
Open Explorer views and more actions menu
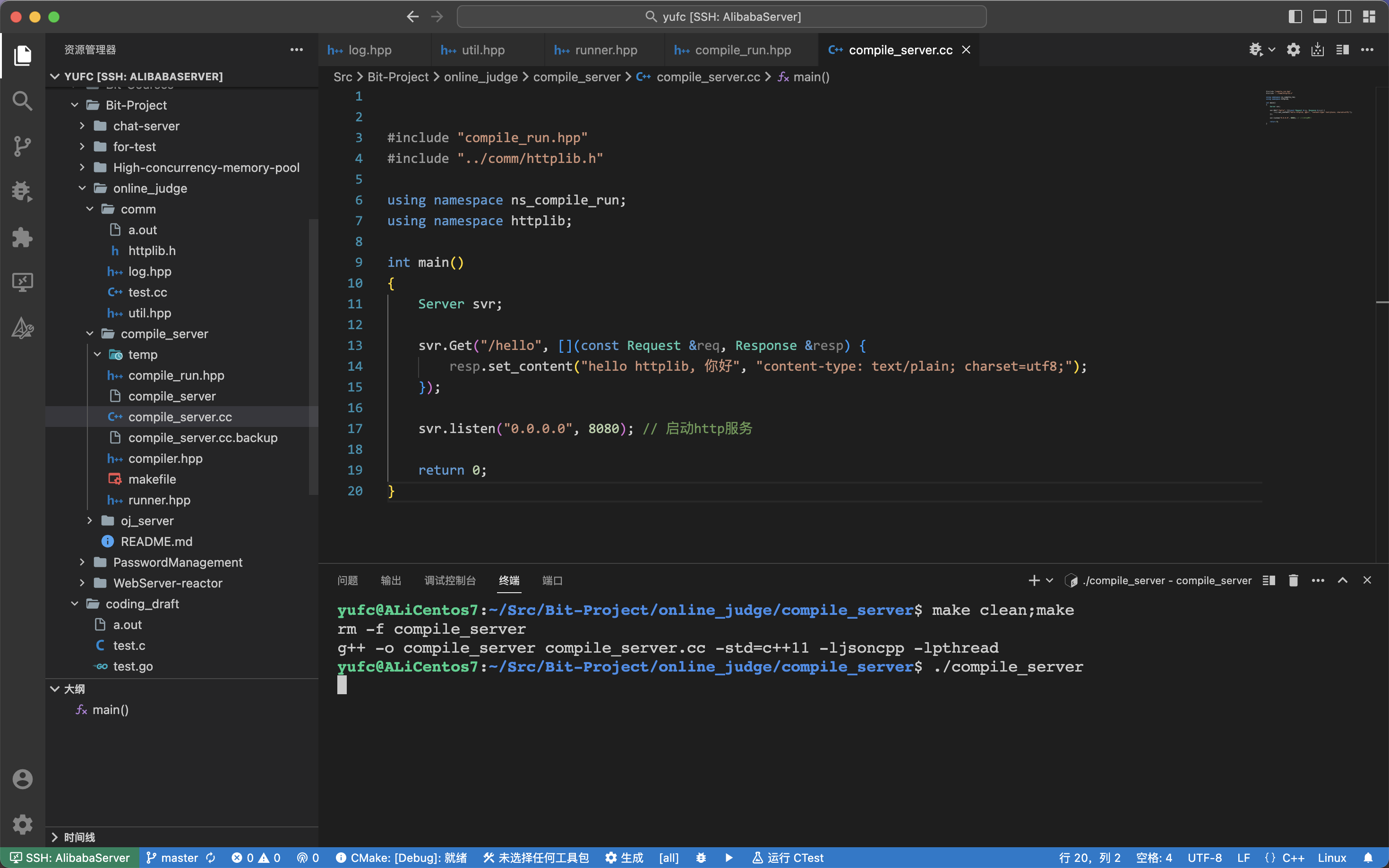click(x=296, y=50)
